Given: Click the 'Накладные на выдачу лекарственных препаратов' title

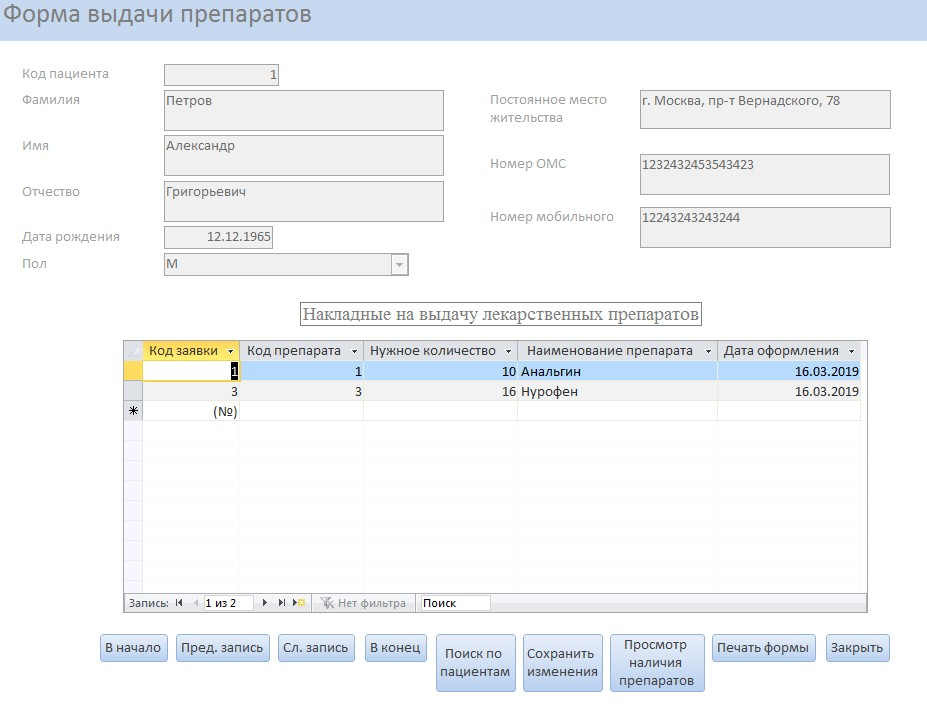Looking at the screenshot, I should [x=501, y=314].
